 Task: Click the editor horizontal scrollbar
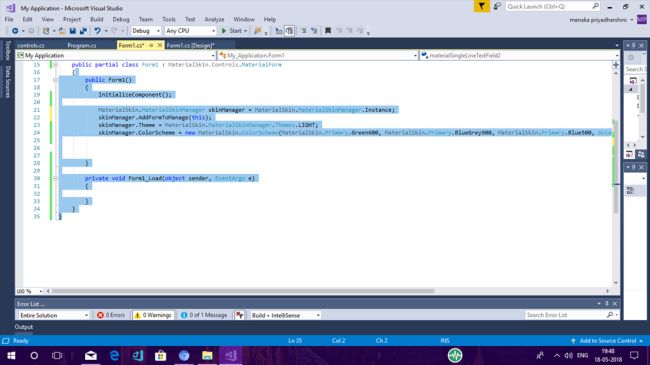coord(243,291)
